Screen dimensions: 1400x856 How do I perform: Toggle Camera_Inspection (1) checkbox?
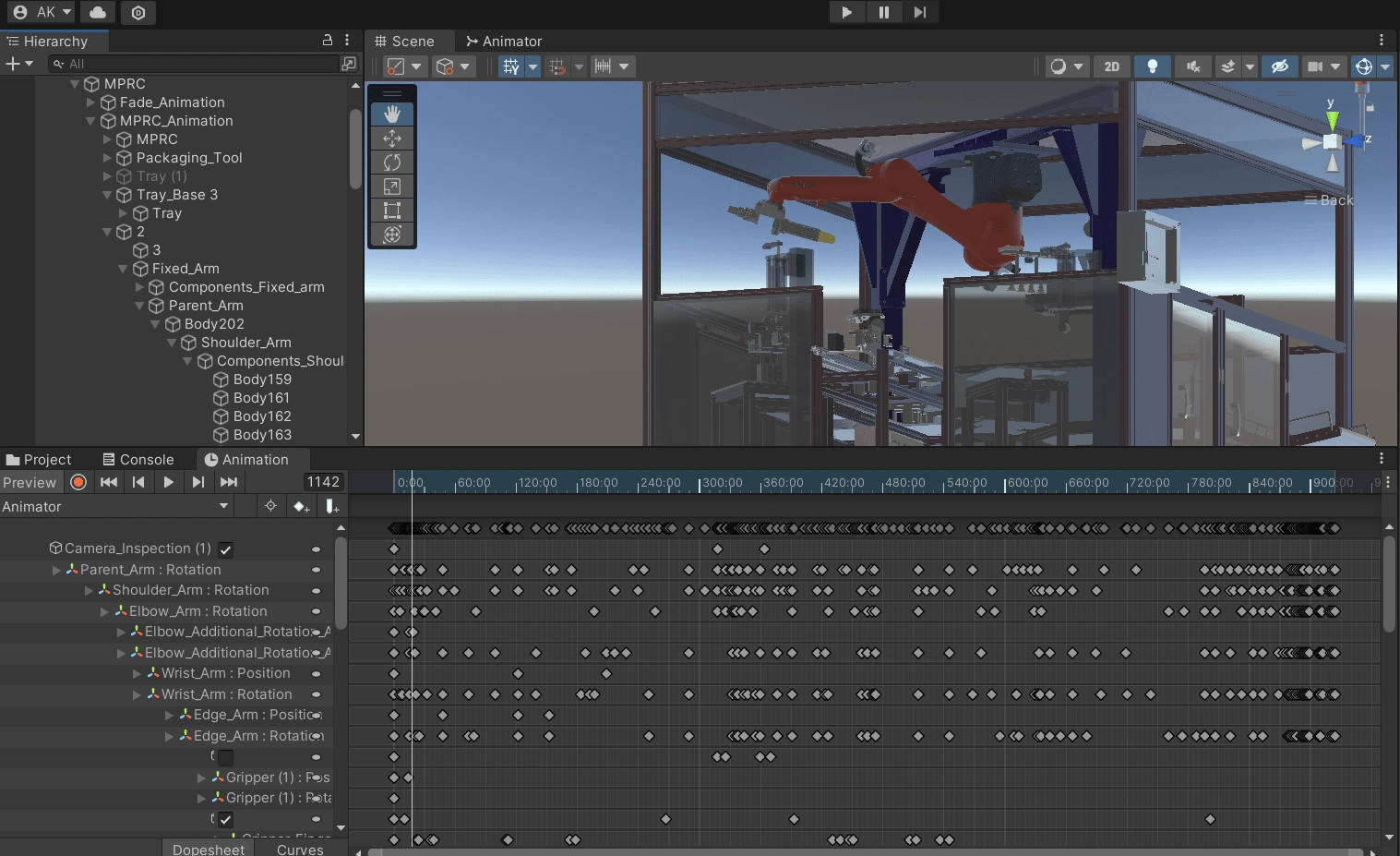[x=225, y=549]
